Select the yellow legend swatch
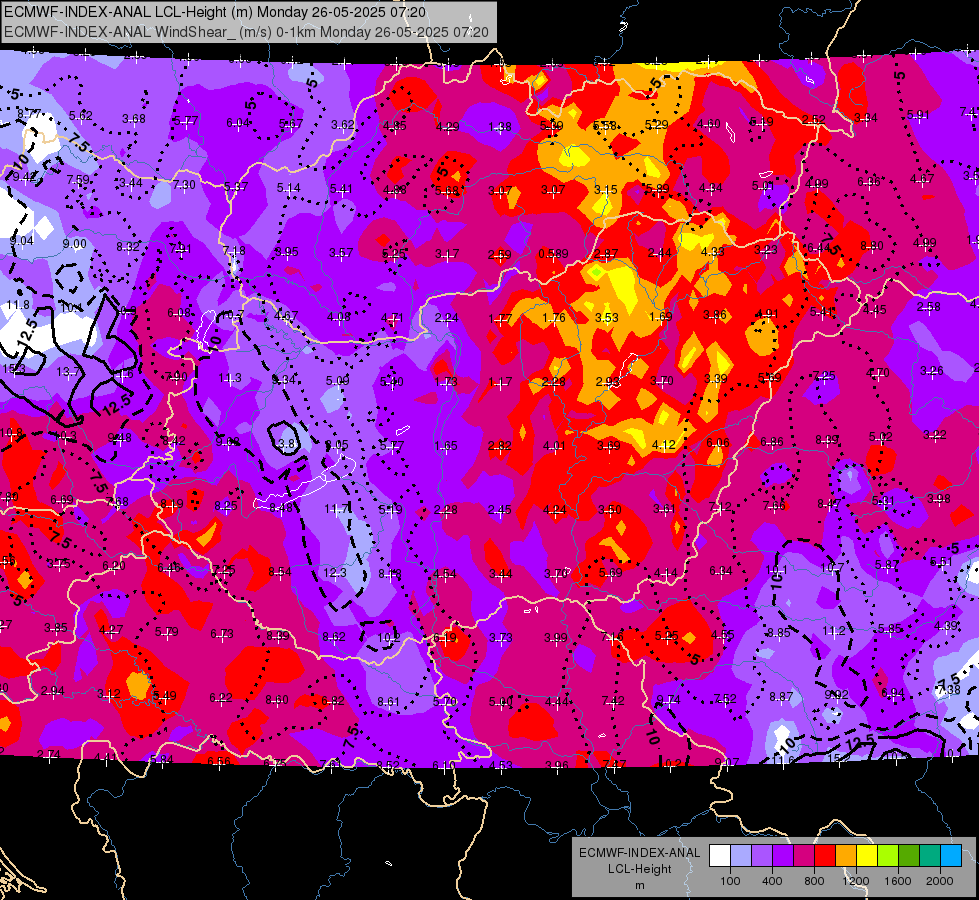Viewport: 979px width, 900px height. (867, 855)
